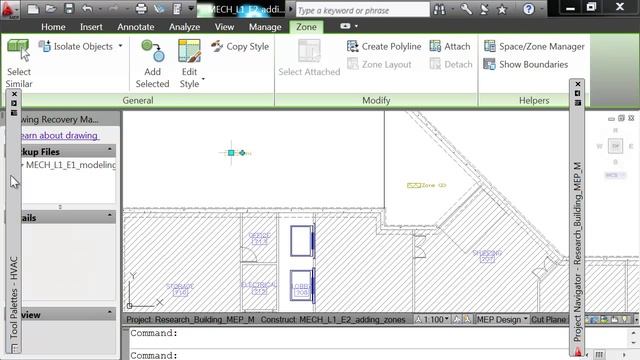
Task: Toggle auto-hide on Tool Palettes HVAC
Action: click(x=14, y=104)
